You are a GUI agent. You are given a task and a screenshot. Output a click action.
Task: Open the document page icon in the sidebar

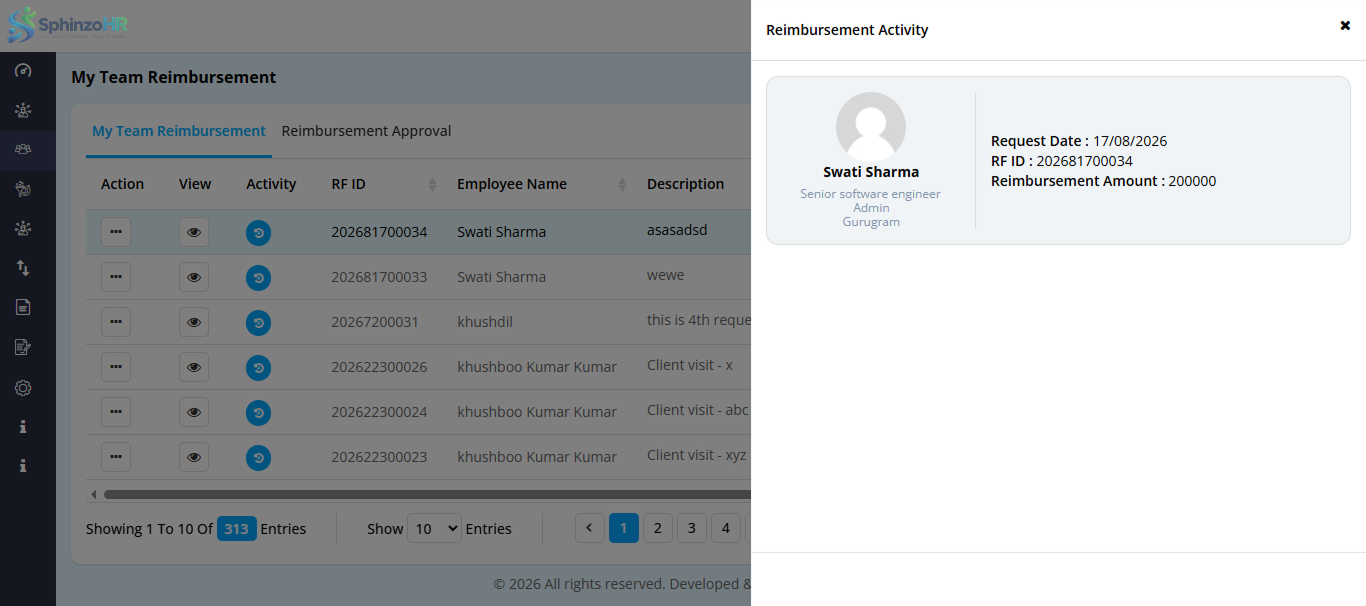click(x=23, y=307)
